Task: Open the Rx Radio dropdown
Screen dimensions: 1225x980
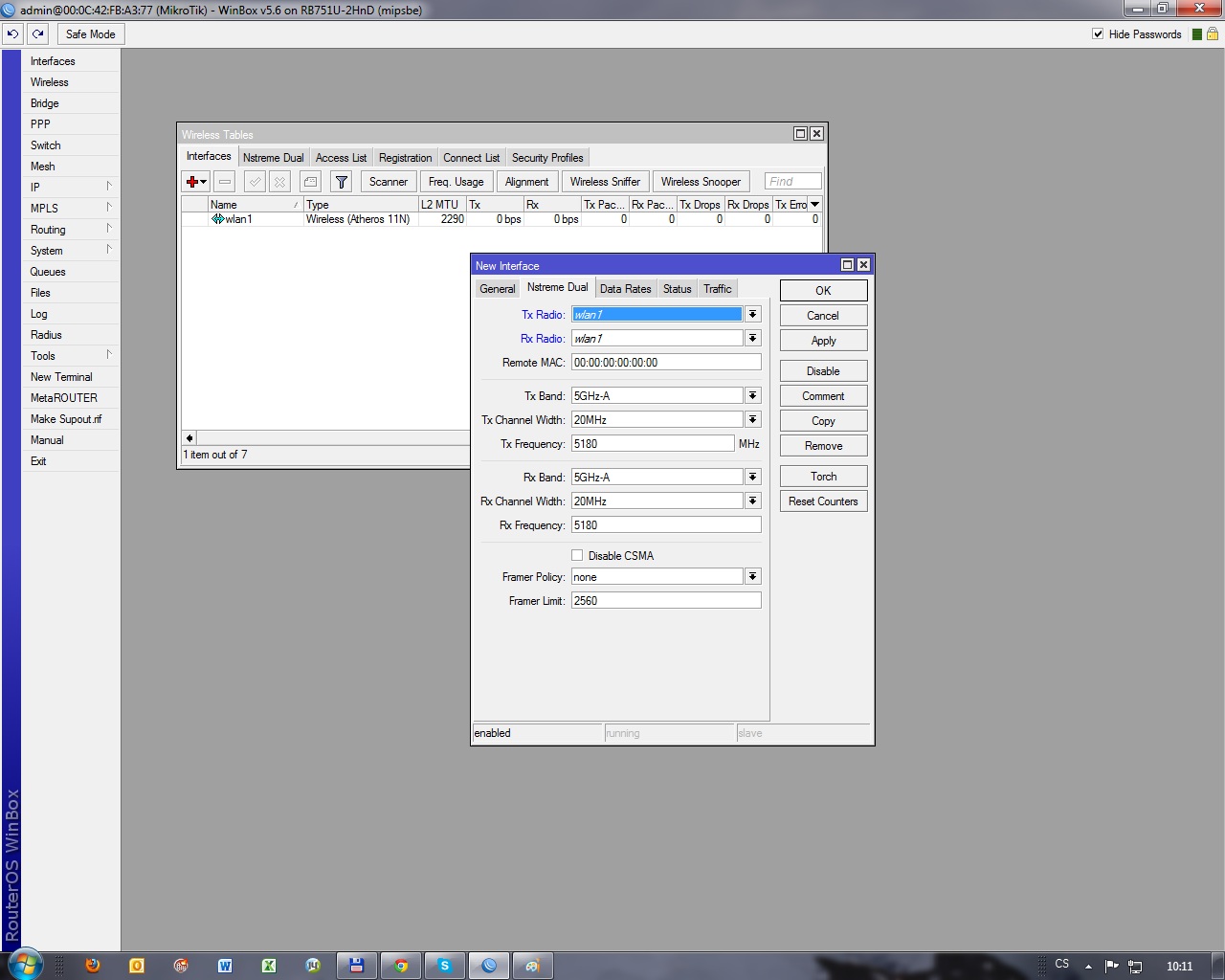Action: point(753,338)
